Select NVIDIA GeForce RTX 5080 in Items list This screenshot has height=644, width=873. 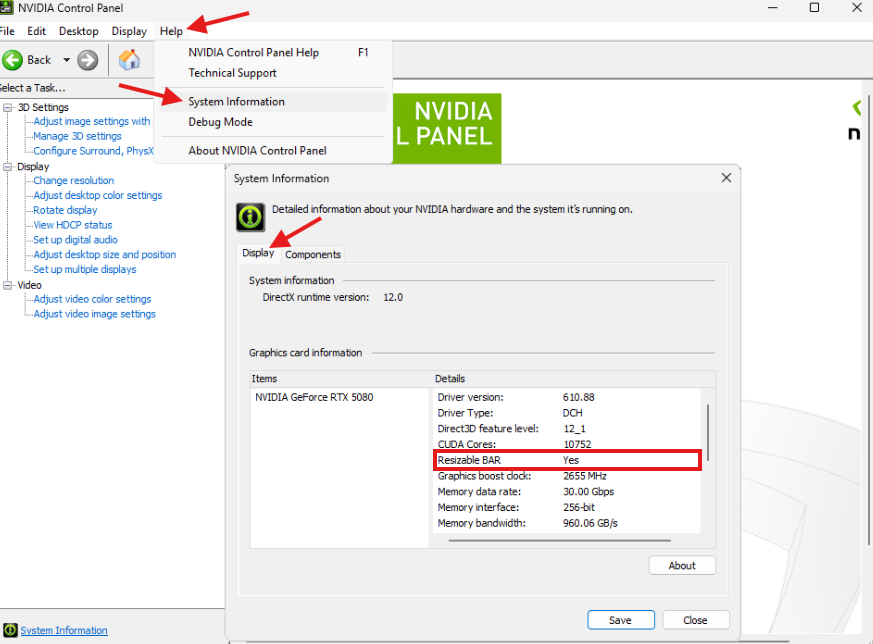point(314,397)
